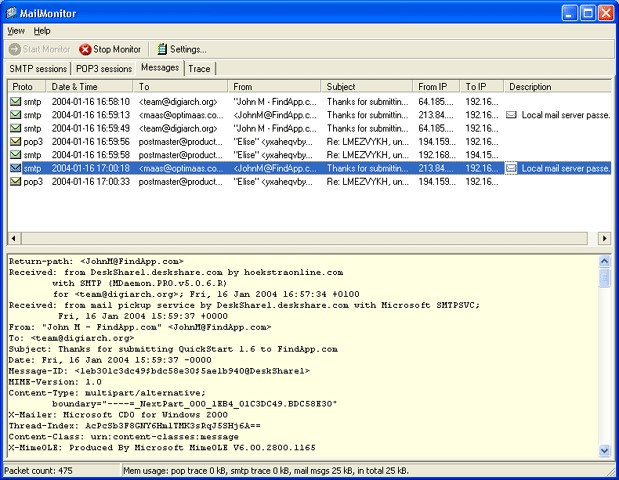Click From IP 192.168... in 16:59:58 row
This screenshot has height=480, width=619.
437,155
